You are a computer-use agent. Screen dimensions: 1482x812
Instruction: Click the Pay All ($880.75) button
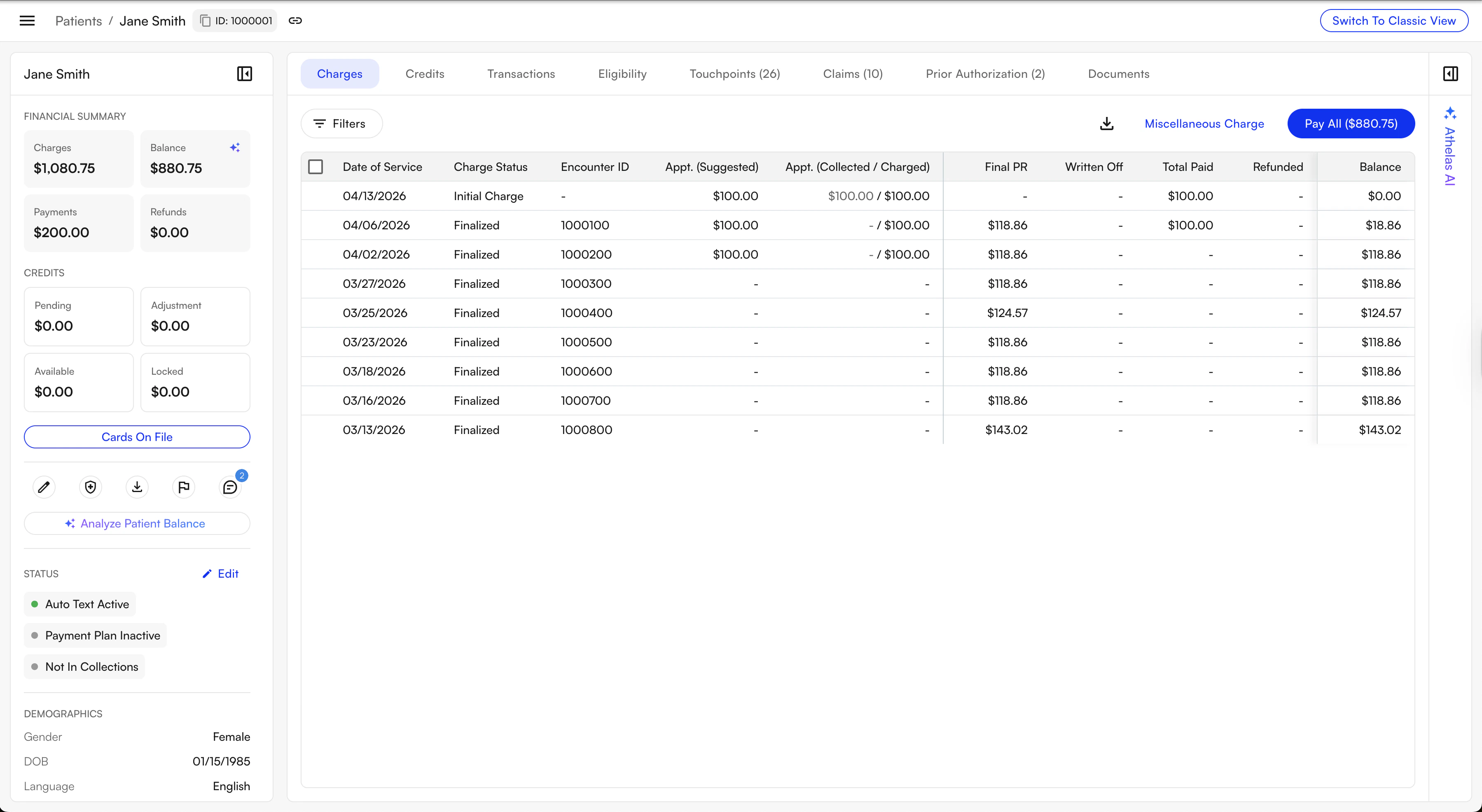pyautogui.click(x=1351, y=124)
